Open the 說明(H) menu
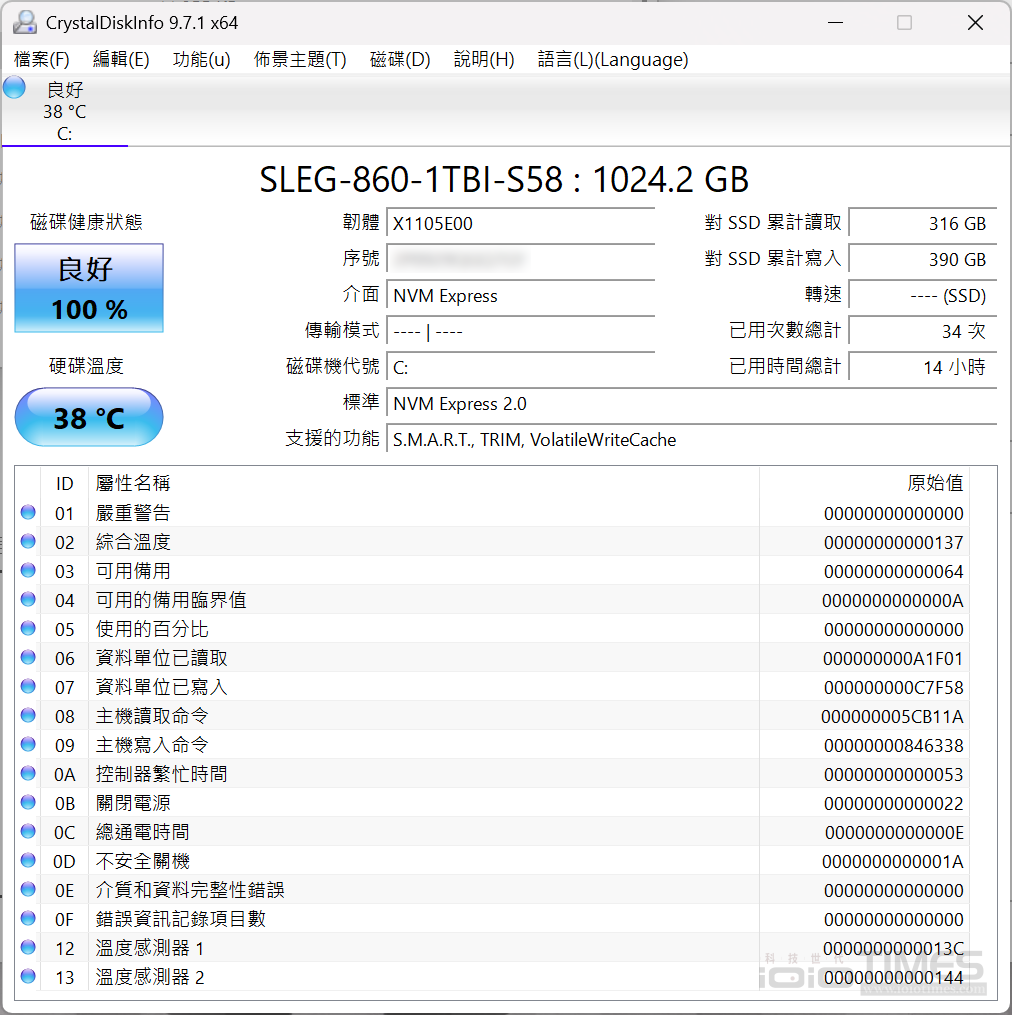Image resolution: width=1012 pixels, height=1015 pixels. [484, 60]
